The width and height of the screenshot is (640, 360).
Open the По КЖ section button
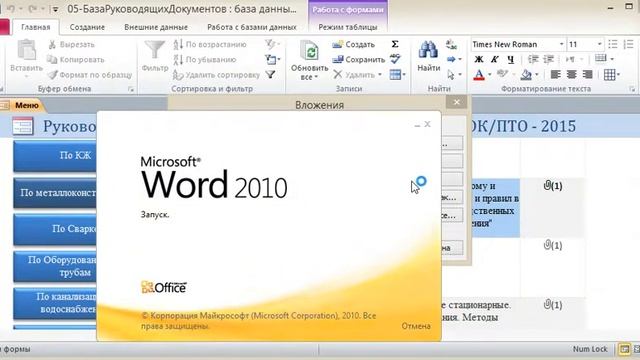(x=55, y=156)
